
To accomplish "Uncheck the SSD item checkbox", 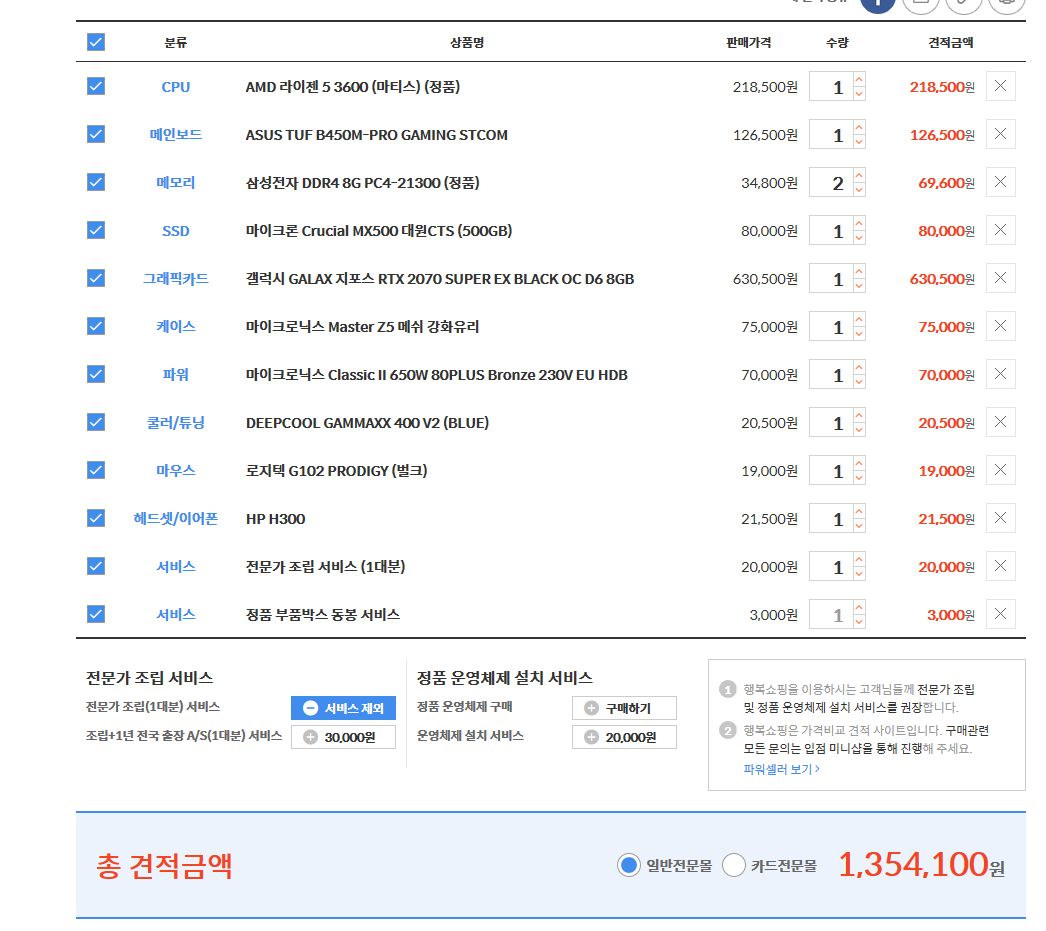I will (x=95, y=230).
